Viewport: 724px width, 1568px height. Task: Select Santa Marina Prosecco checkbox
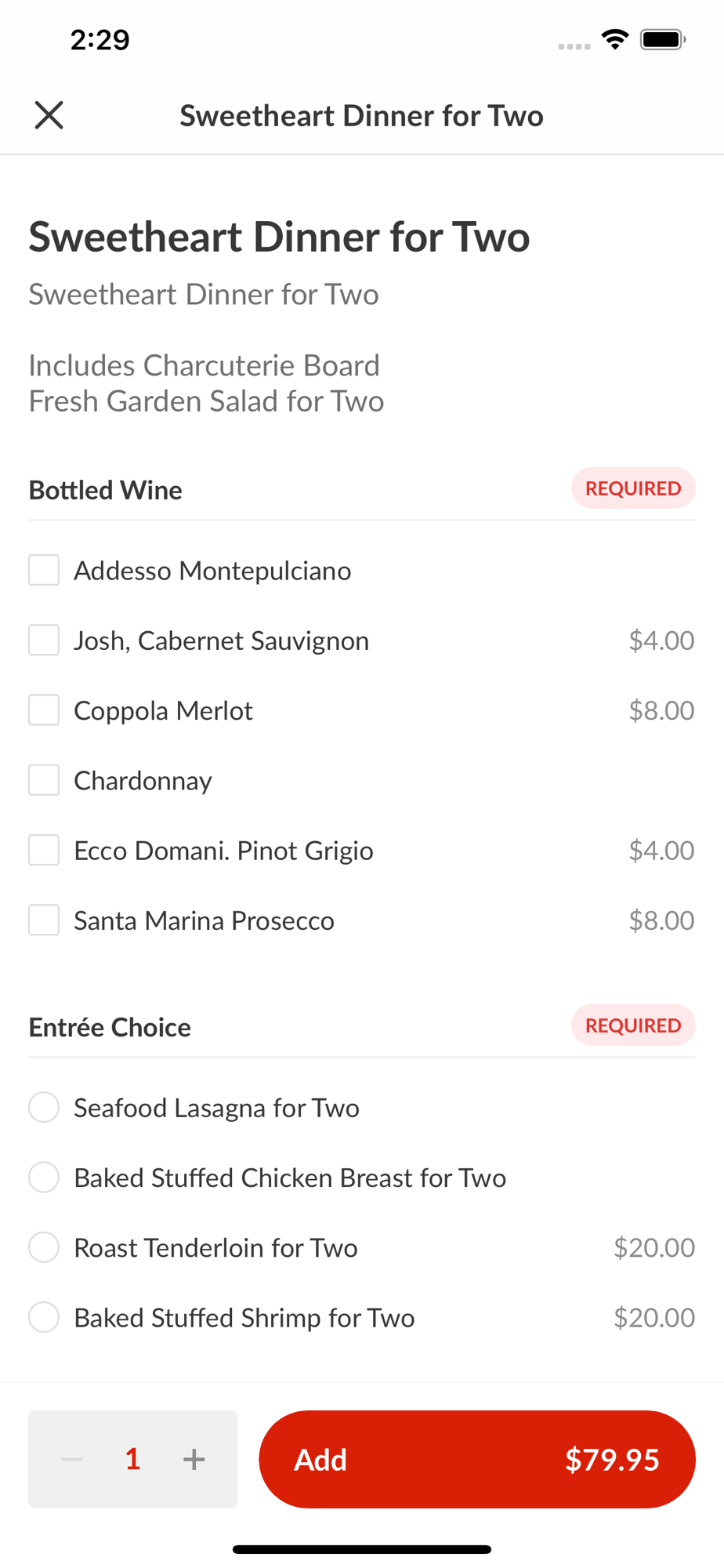point(44,920)
